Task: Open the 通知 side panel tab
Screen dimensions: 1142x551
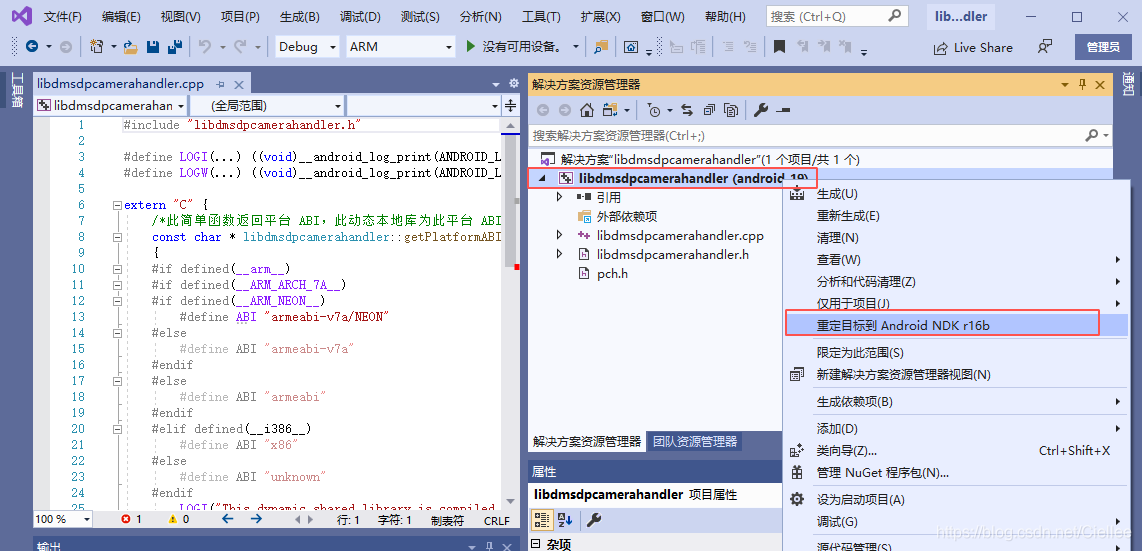Action: click(1128, 84)
